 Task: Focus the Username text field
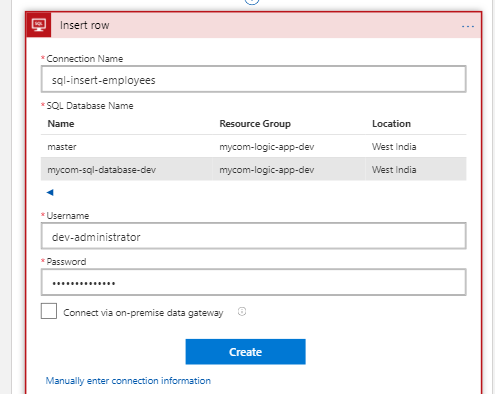253,236
